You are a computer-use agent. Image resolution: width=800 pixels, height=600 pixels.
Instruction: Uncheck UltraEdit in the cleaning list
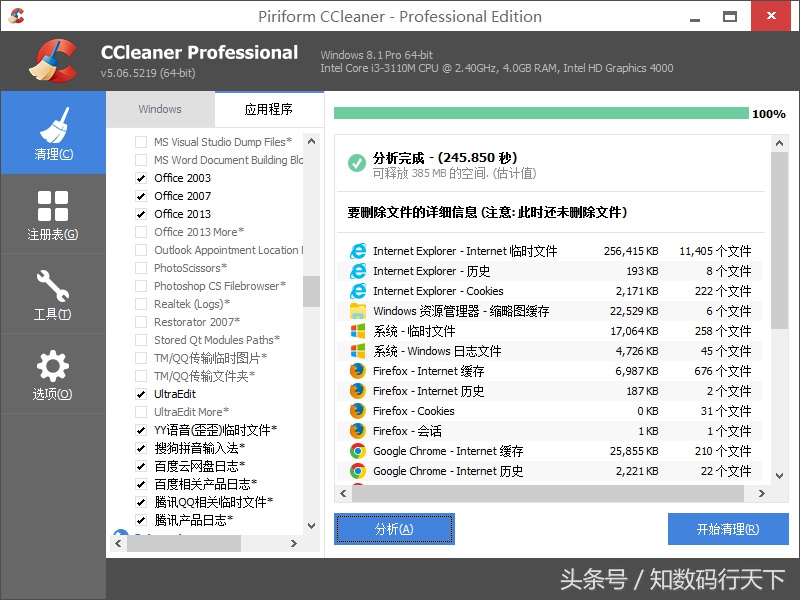pyautogui.click(x=142, y=394)
